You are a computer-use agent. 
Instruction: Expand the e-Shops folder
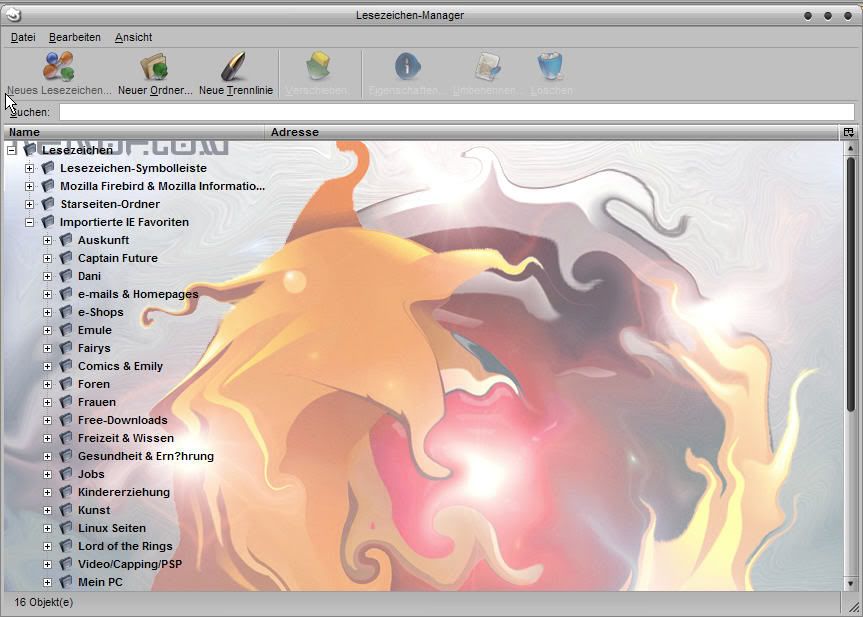pos(47,312)
